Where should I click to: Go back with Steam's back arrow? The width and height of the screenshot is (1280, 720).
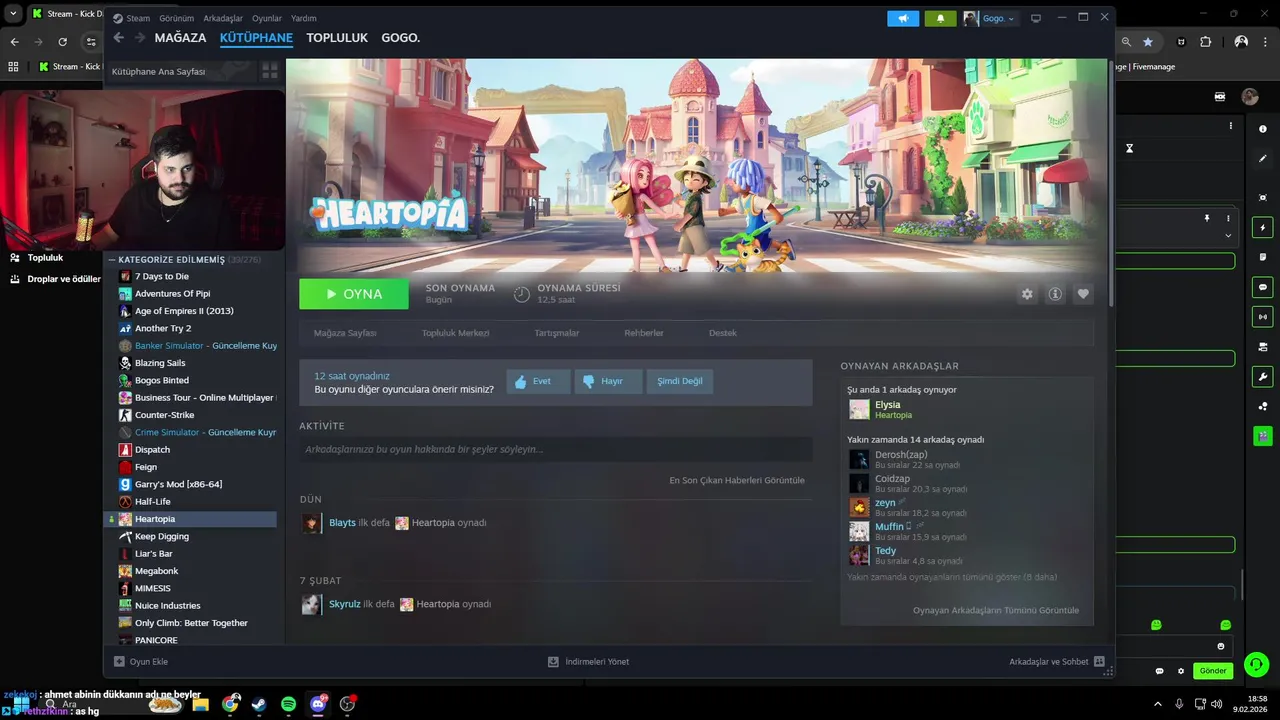tap(119, 38)
